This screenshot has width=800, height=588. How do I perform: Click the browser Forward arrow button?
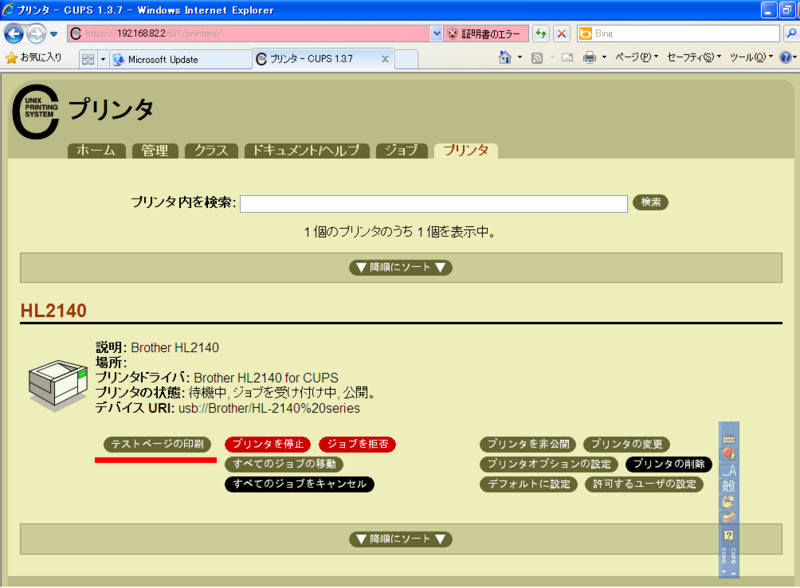tap(36, 34)
